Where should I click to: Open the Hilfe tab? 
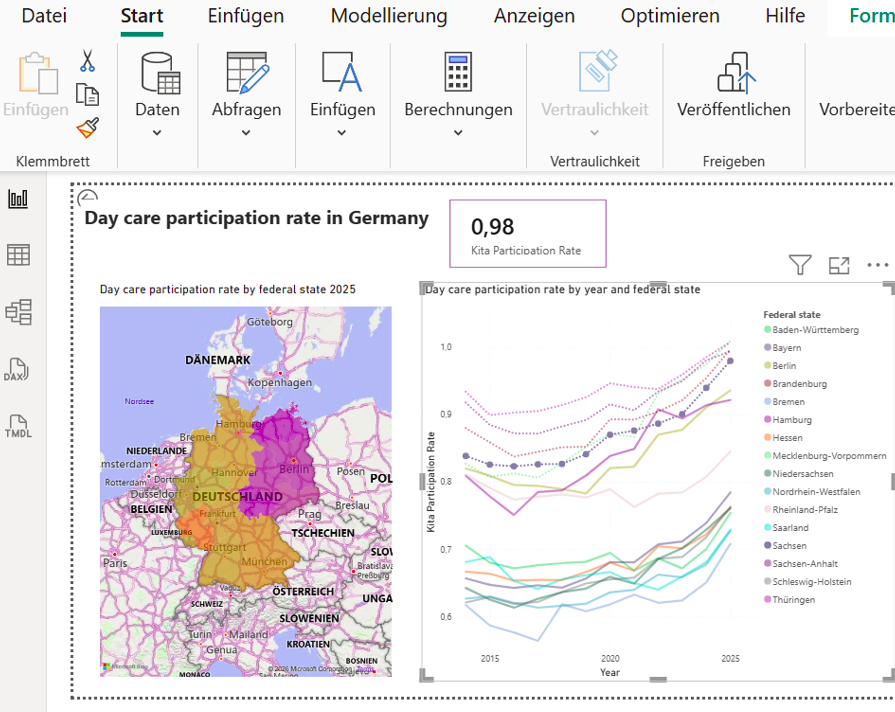coord(785,16)
